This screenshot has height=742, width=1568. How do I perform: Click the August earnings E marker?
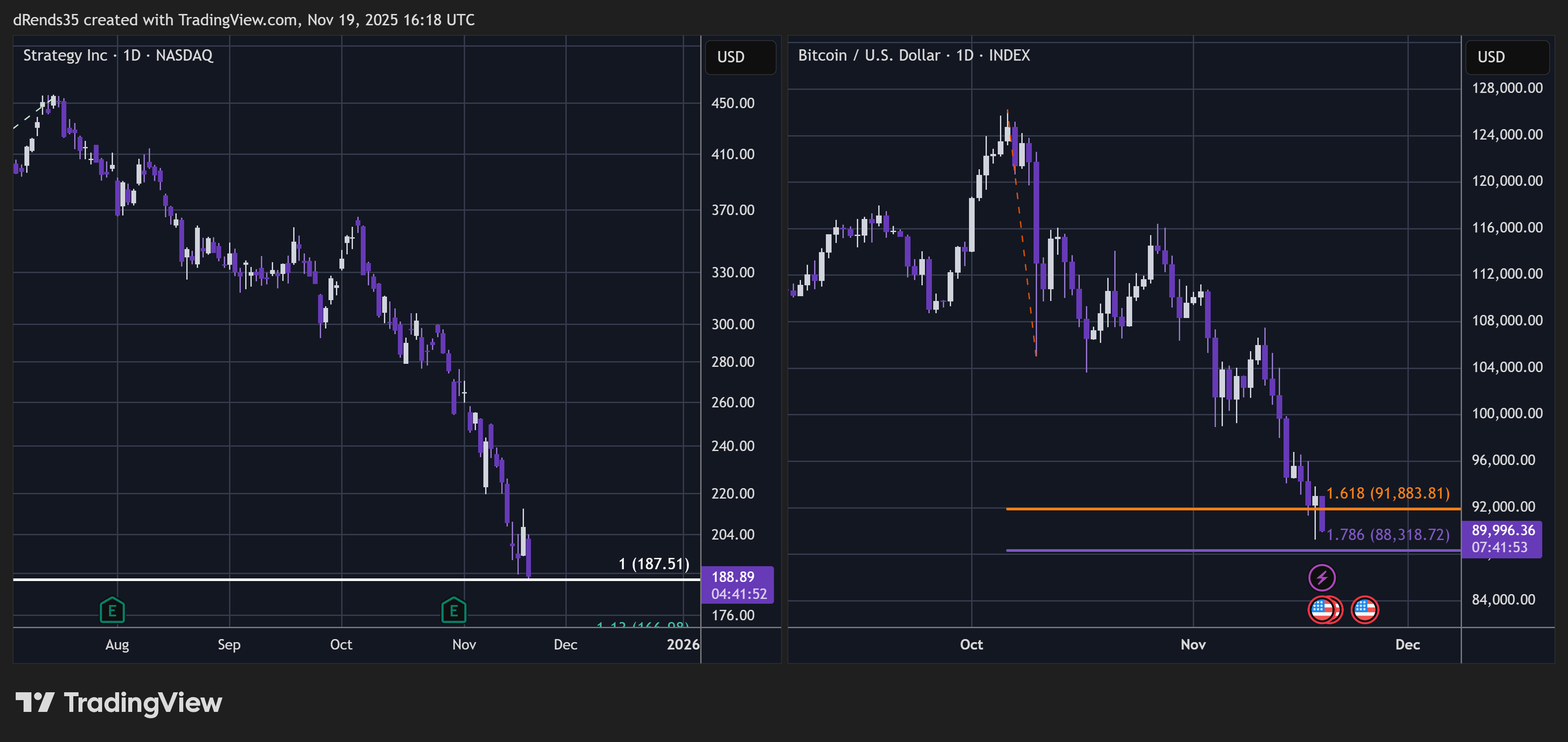tap(112, 610)
